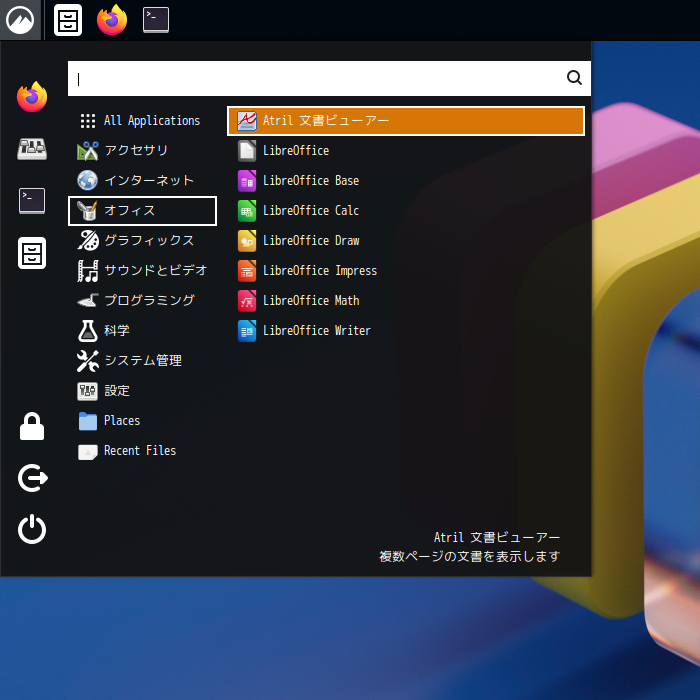The image size is (700, 700).
Task: Lock the screen with padlock icon
Action: [x=32, y=426]
